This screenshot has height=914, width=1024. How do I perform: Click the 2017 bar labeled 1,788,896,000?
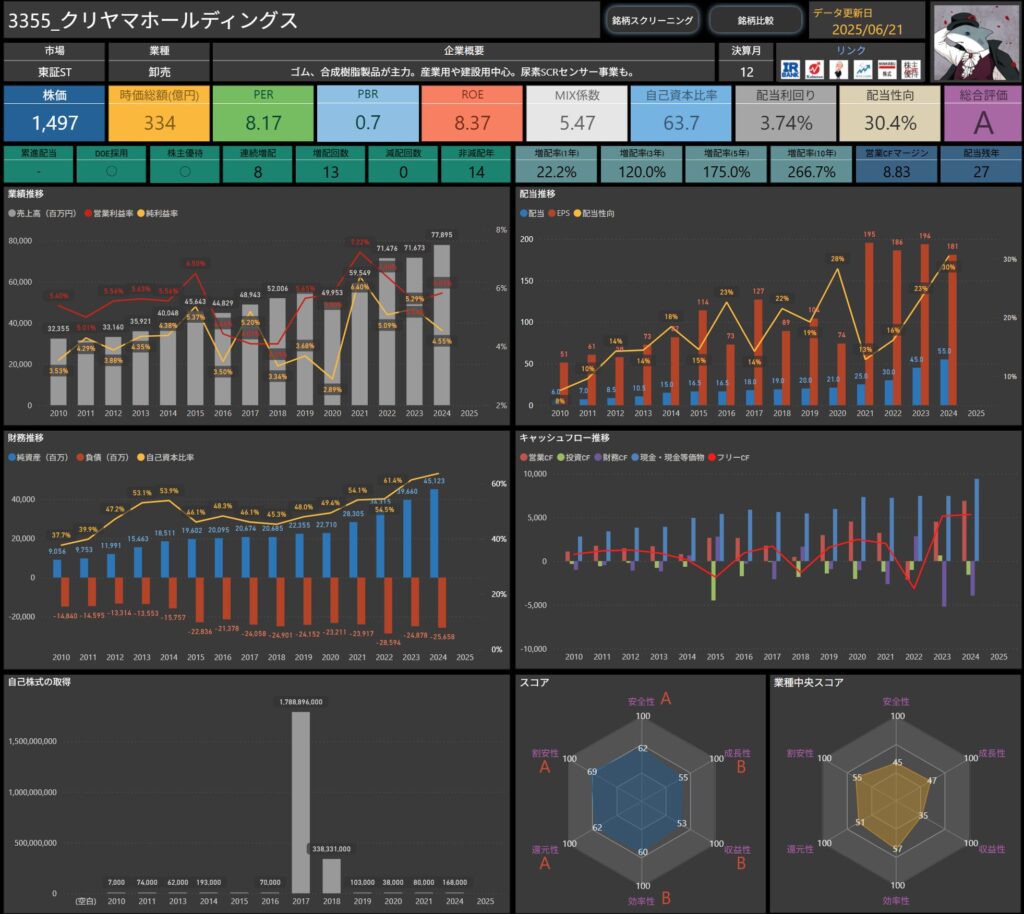(300, 802)
